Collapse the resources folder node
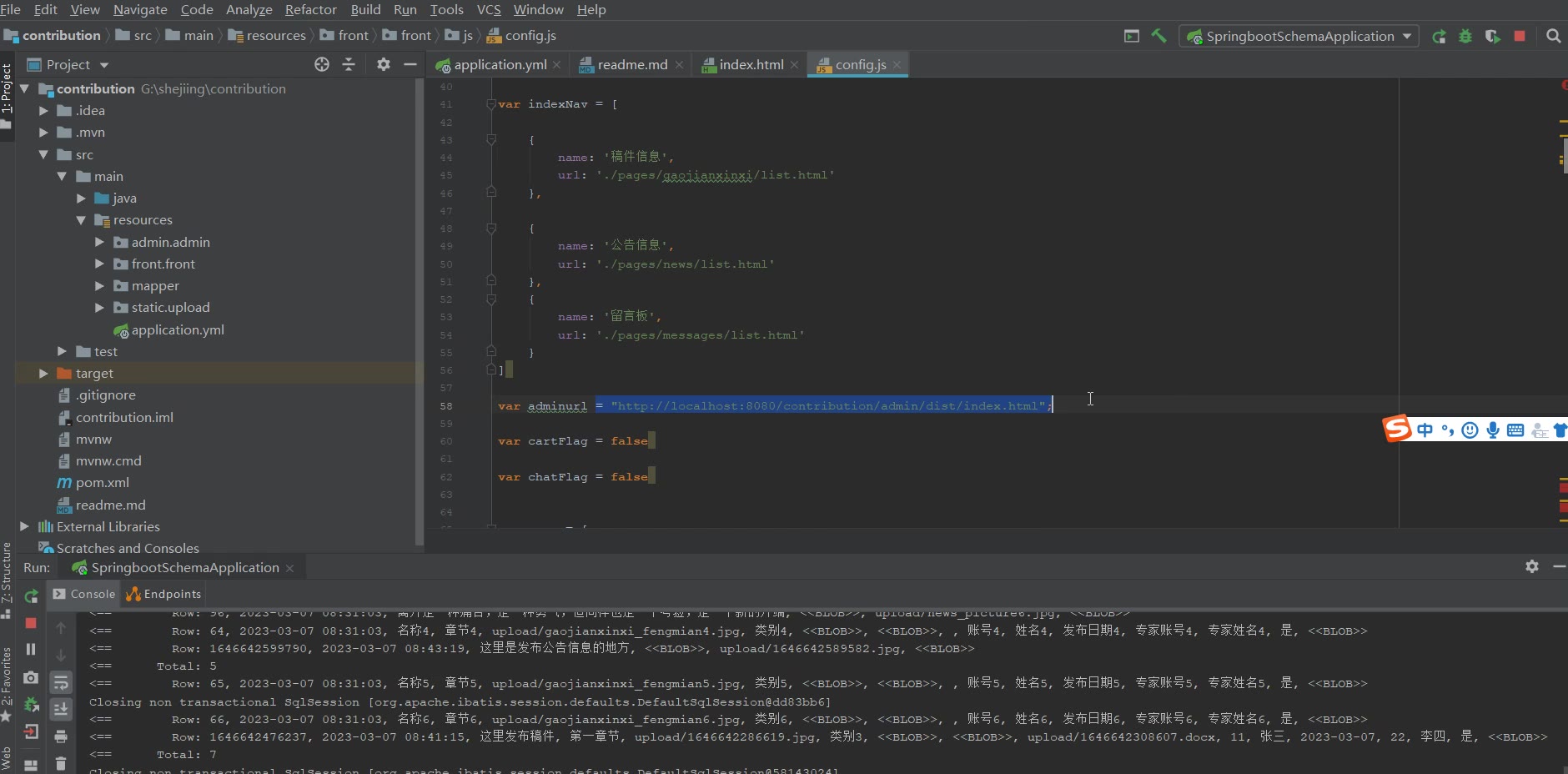1568x774 pixels. coord(81,220)
